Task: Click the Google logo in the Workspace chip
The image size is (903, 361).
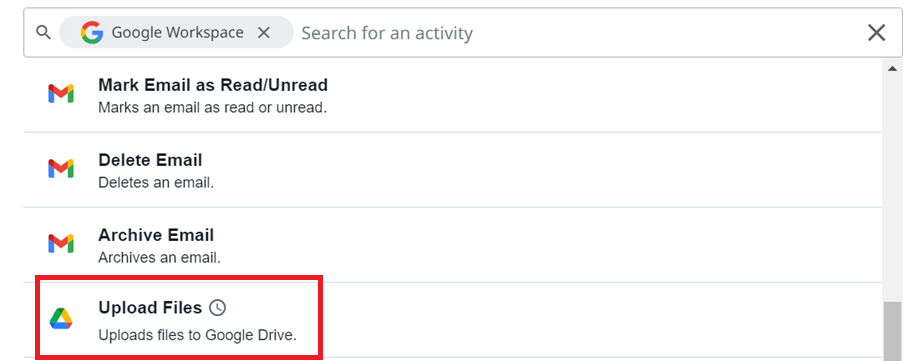Action: (92, 32)
